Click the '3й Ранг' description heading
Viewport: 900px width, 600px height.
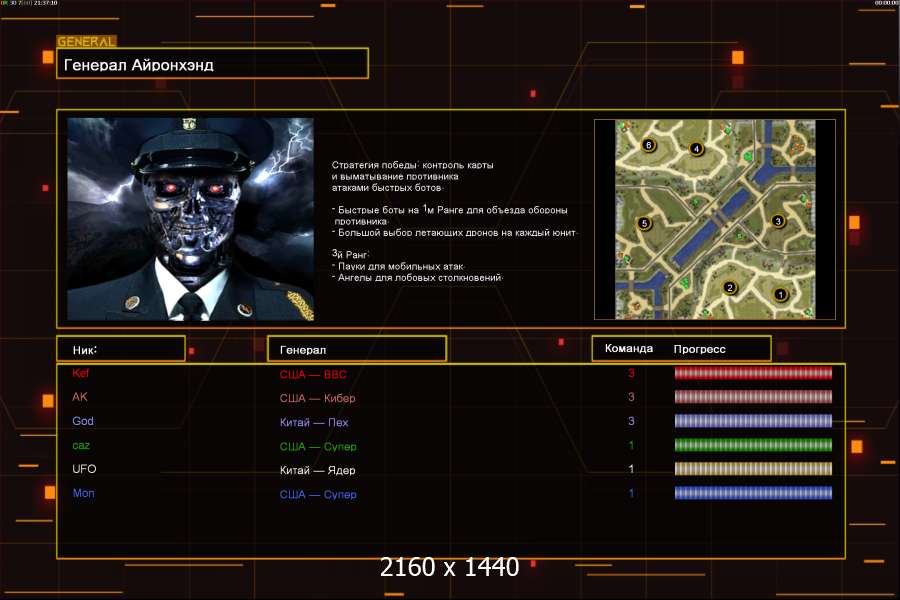[351, 254]
